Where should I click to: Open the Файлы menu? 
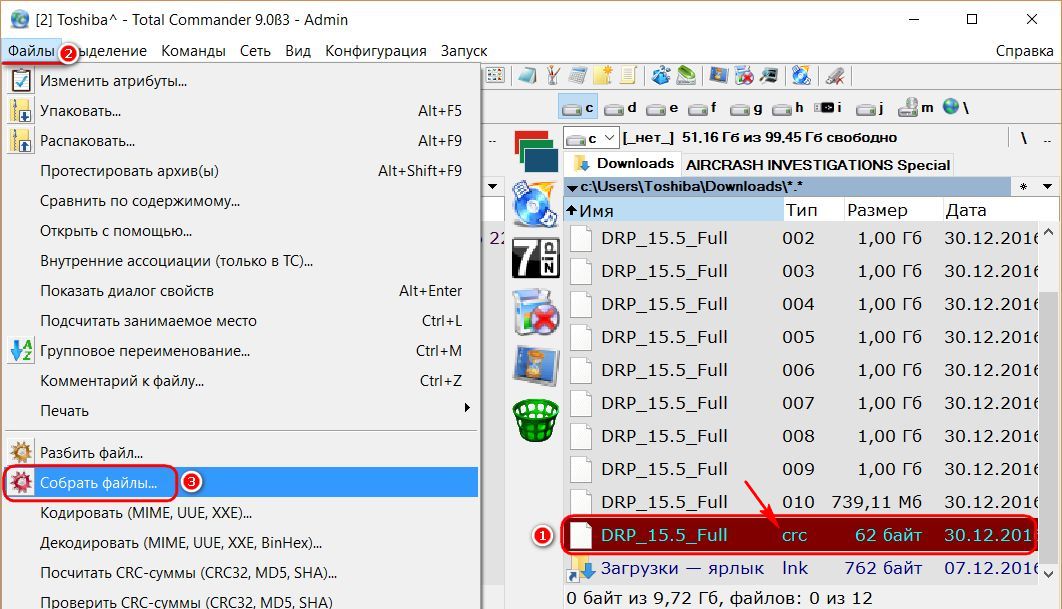31,51
